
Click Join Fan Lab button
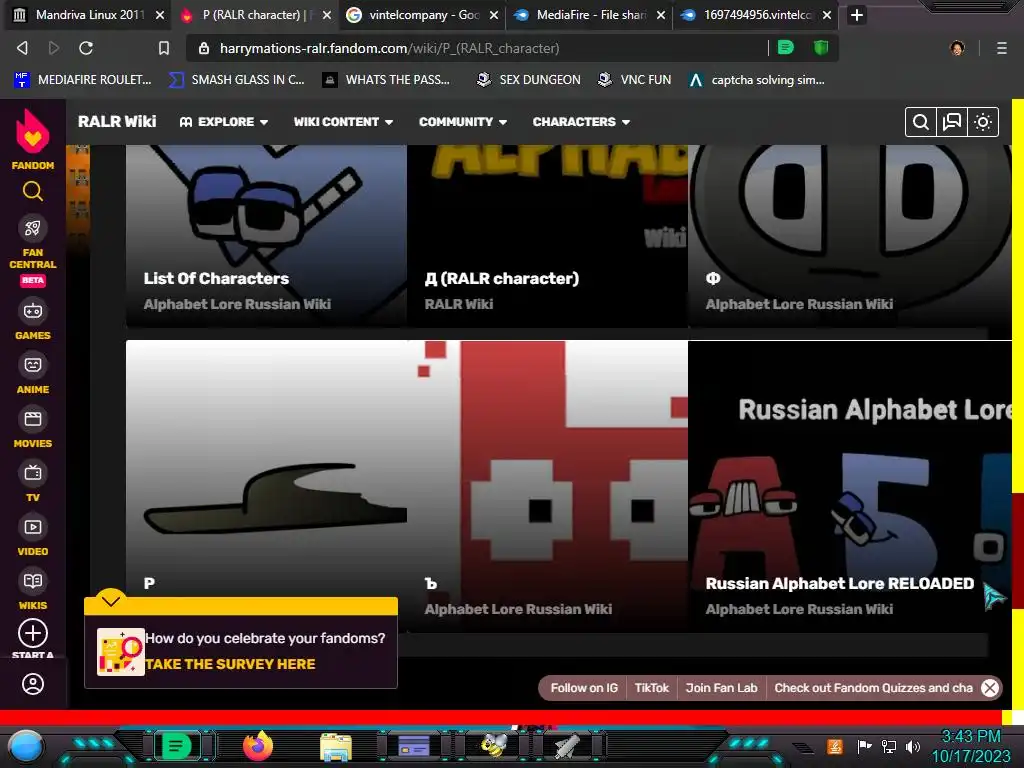[x=722, y=688]
